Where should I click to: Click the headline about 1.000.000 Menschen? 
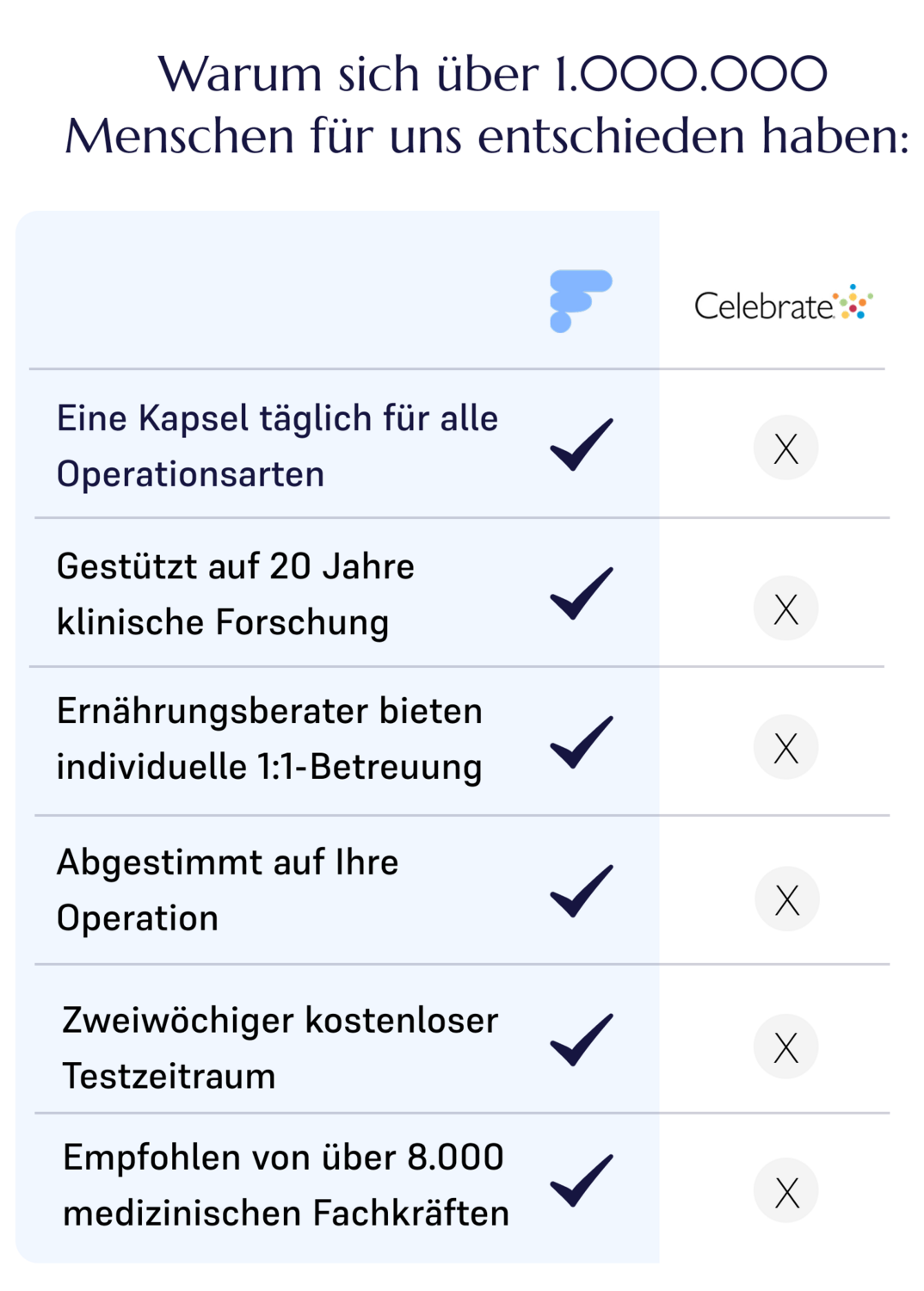pos(488,105)
